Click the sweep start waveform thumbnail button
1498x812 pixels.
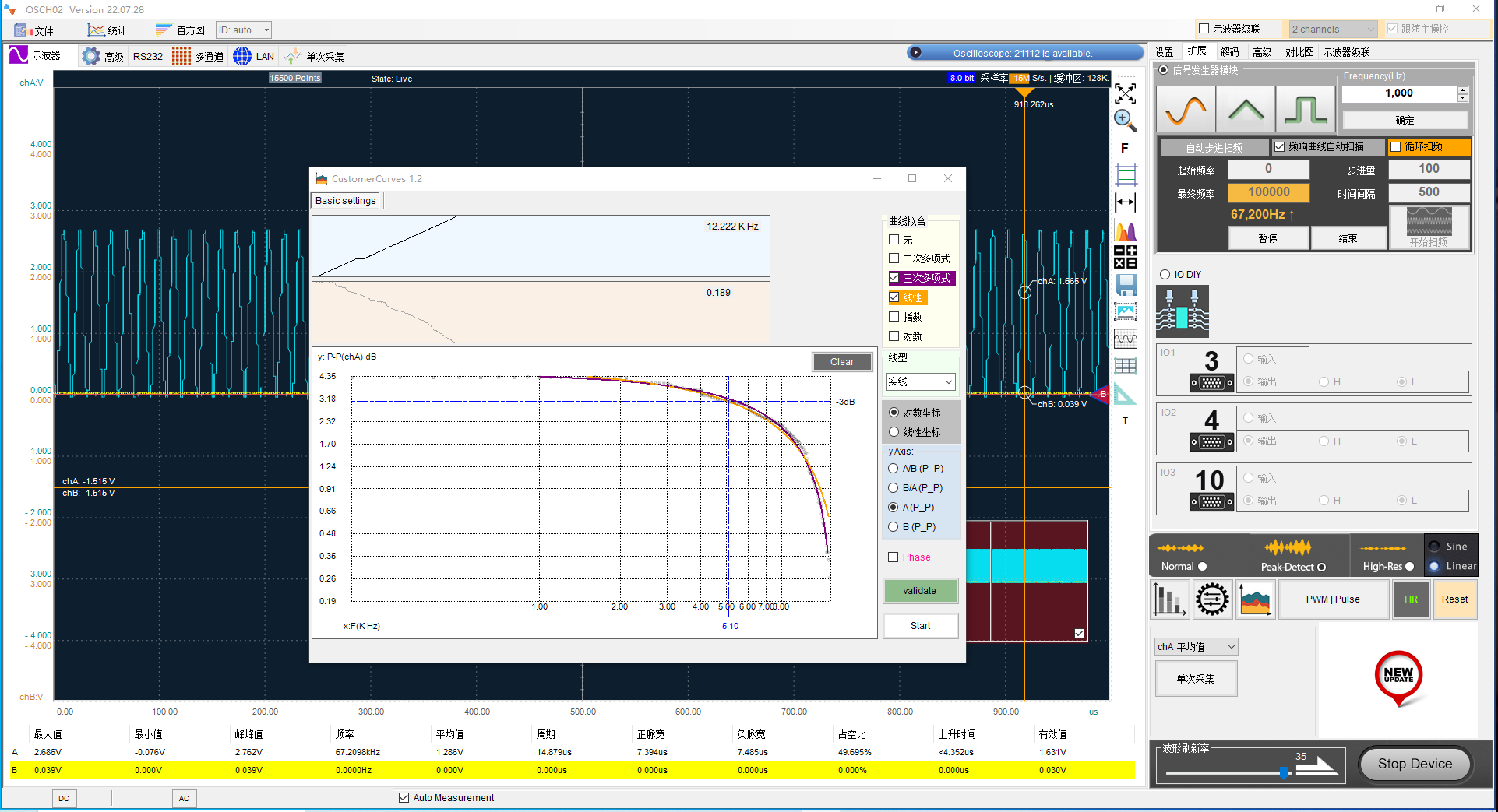pyautogui.click(x=1429, y=227)
